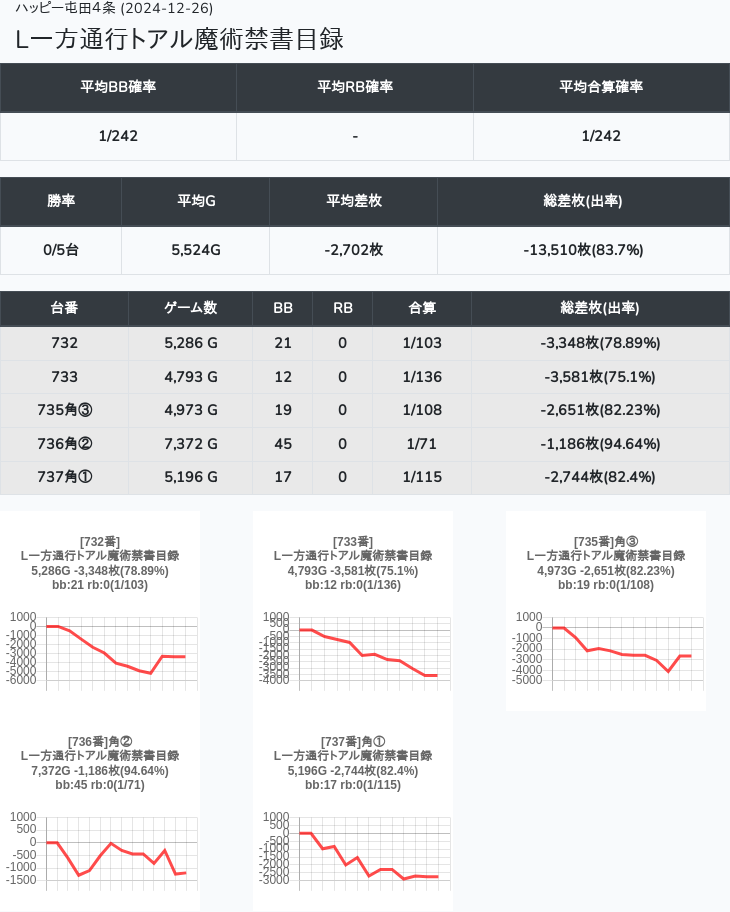Image resolution: width=730 pixels, height=912 pixels.
Task: Click the 737角① machine number cell
Action: pyautogui.click(x=64, y=477)
